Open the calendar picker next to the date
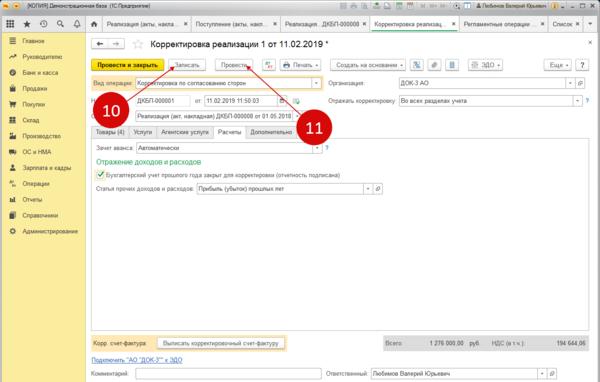This screenshot has width=600, height=382. pyautogui.click(x=282, y=101)
